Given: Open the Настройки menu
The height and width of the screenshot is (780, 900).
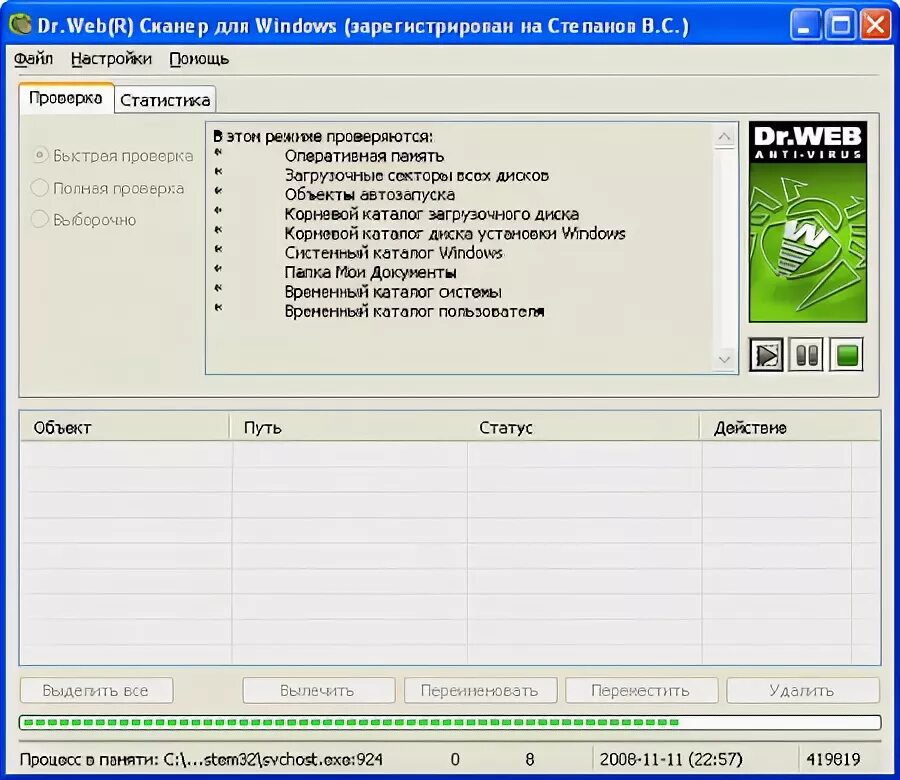Looking at the screenshot, I should point(111,59).
